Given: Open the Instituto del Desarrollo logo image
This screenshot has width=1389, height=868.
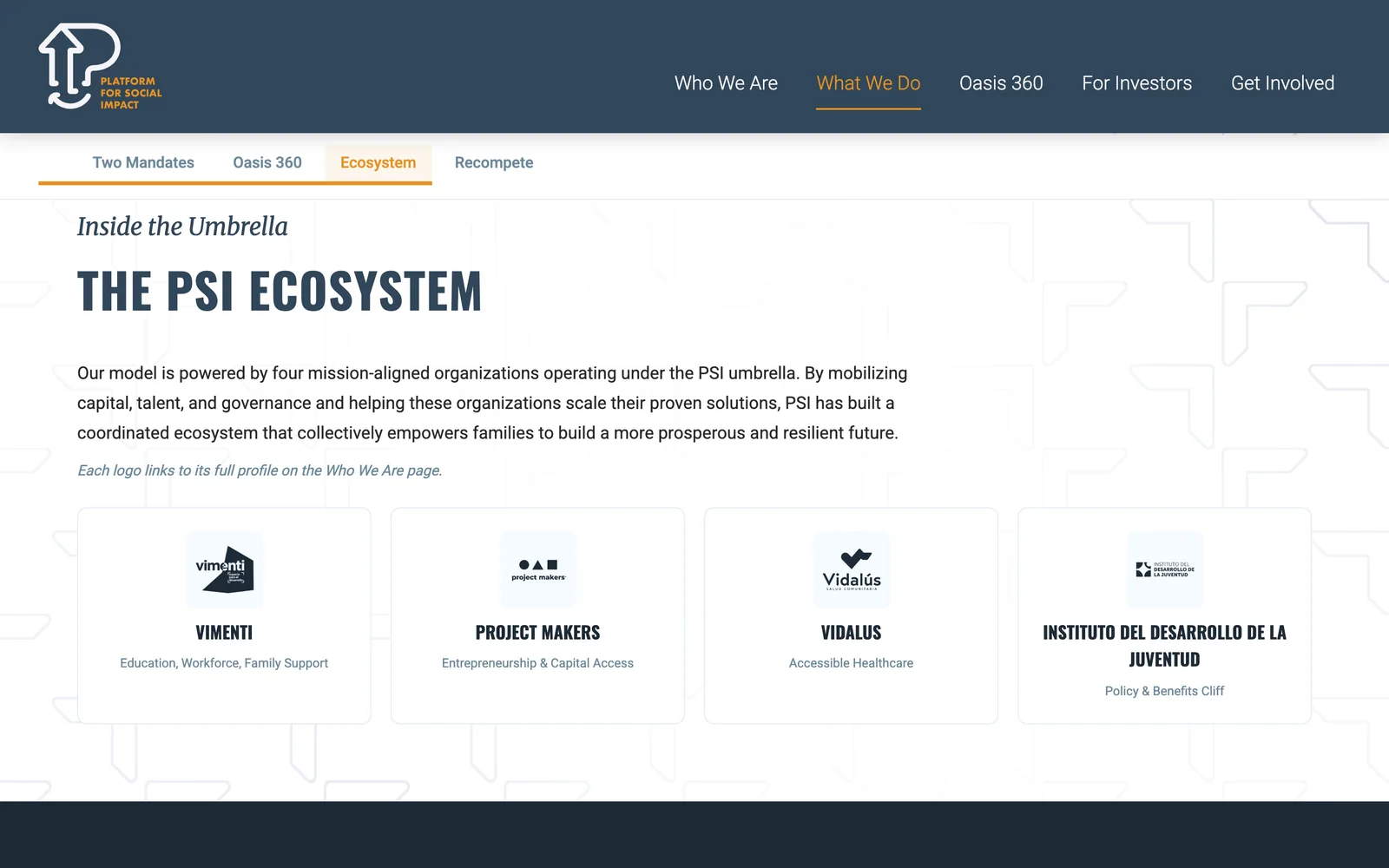Looking at the screenshot, I should click(1164, 569).
